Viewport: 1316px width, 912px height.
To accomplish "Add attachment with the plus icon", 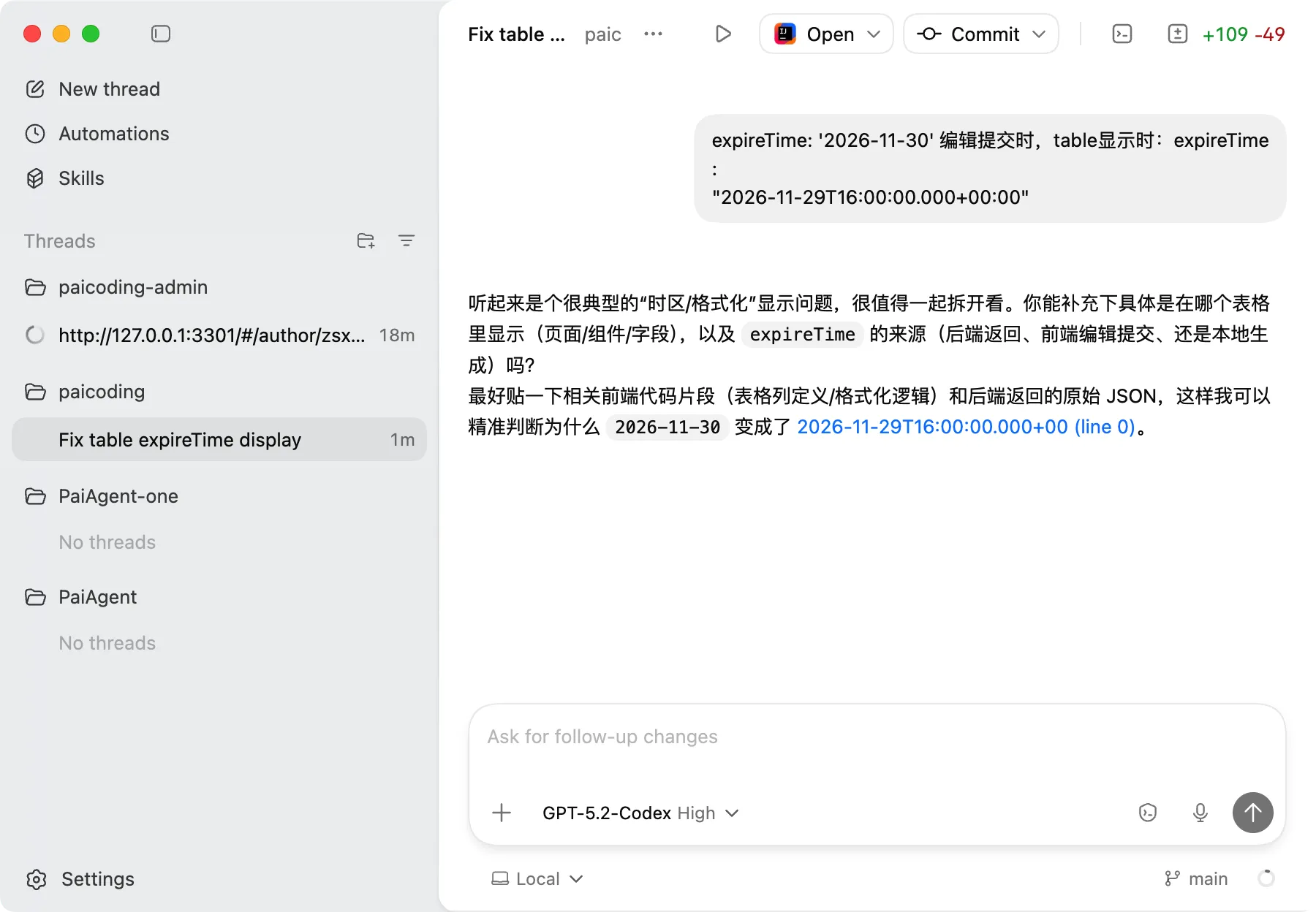I will pyautogui.click(x=502, y=813).
